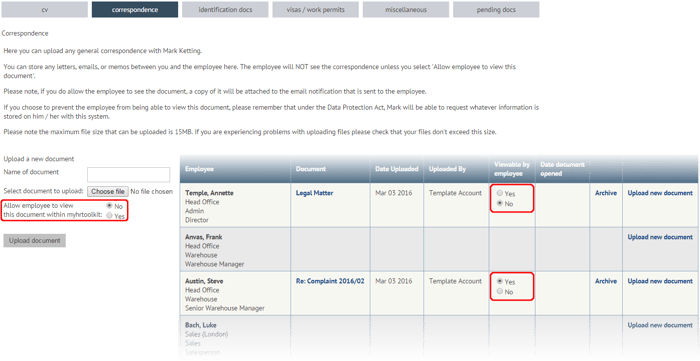Click the employee name Anvas, Frank
700x361 pixels.
203,237
